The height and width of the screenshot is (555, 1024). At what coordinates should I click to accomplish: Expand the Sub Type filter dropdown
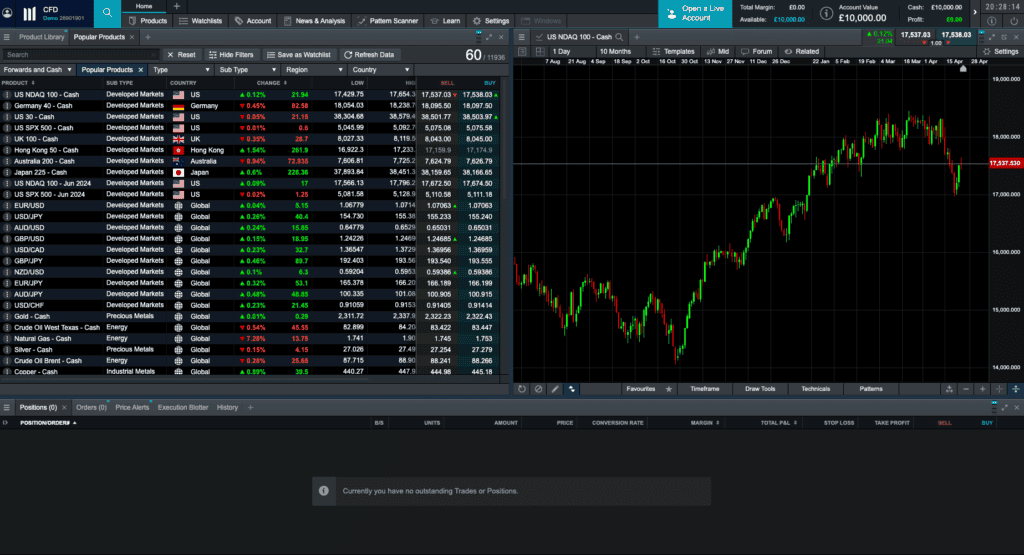click(248, 70)
